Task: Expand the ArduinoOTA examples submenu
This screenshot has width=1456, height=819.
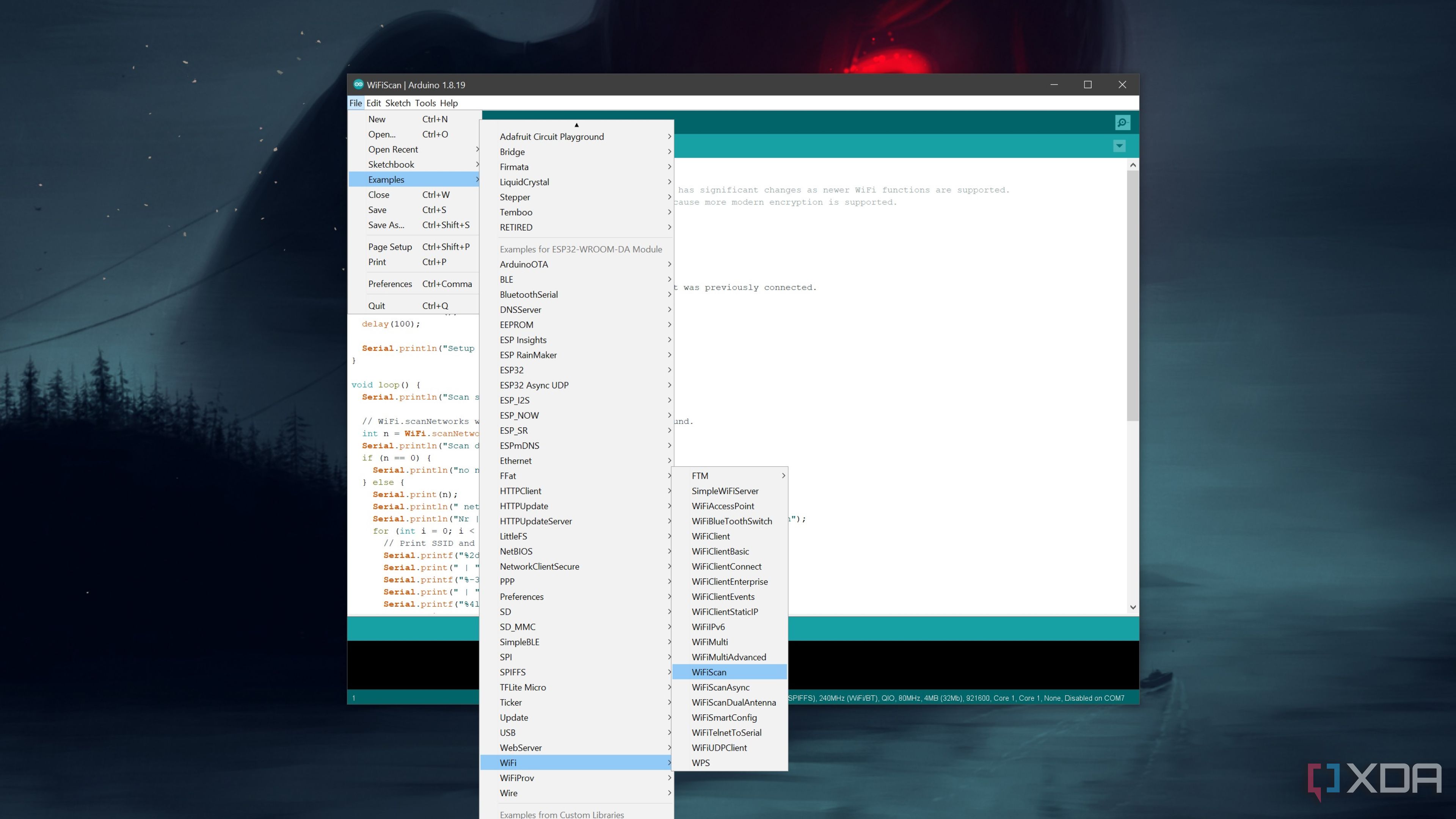Action: pyautogui.click(x=576, y=265)
